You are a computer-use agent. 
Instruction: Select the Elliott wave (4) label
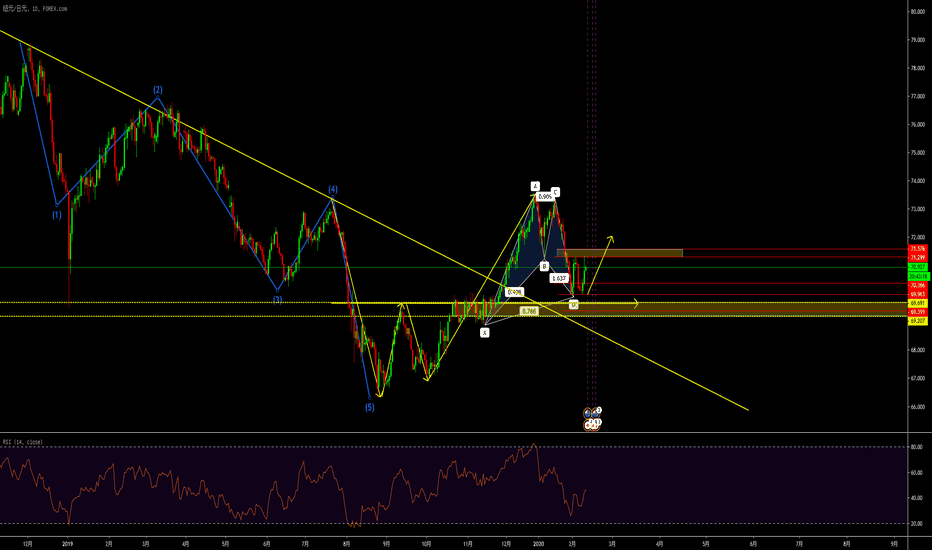pos(333,189)
